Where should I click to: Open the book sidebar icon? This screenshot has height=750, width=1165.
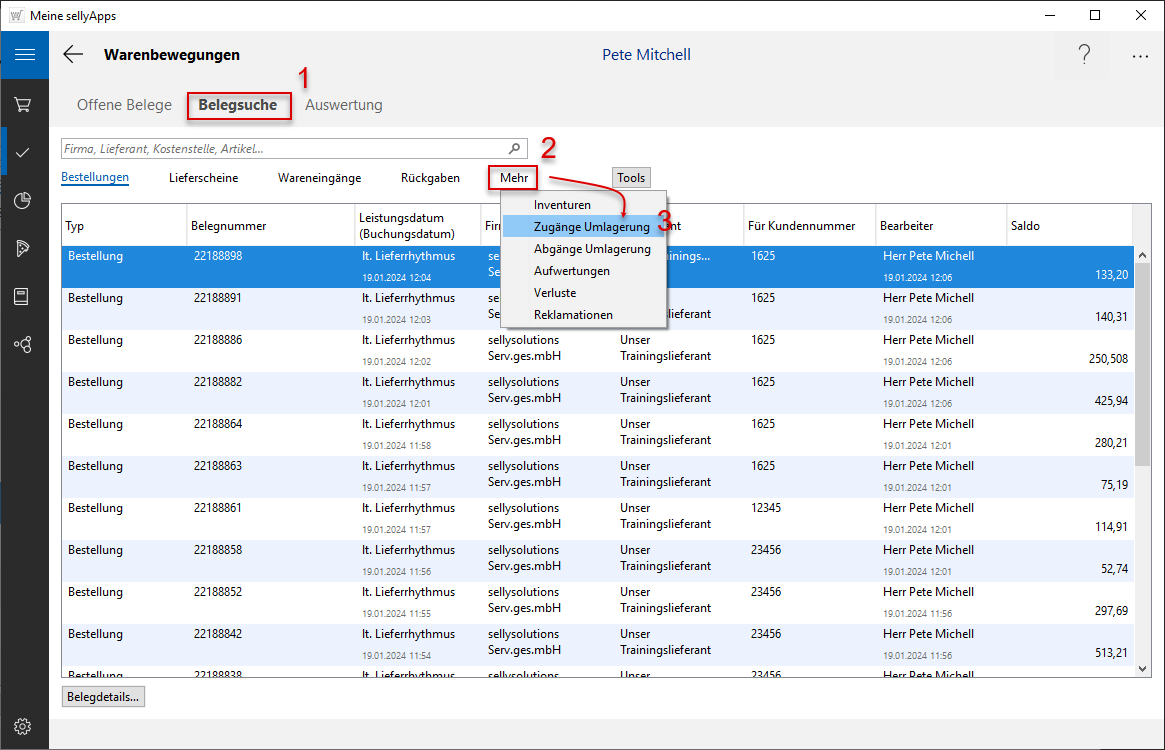[x=23, y=296]
